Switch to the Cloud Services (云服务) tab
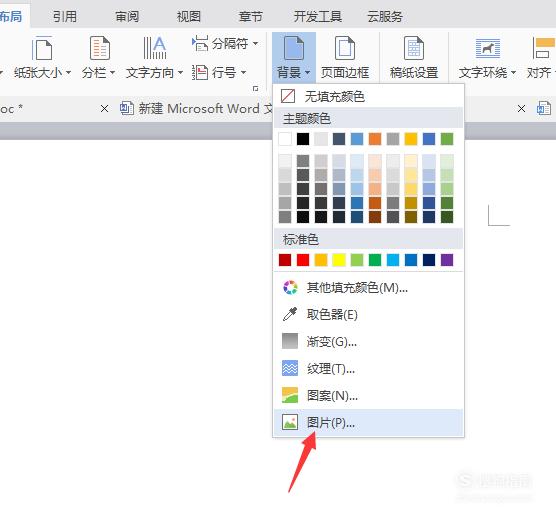The height and width of the screenshot is (527, 556). click(x=385, y=16)
